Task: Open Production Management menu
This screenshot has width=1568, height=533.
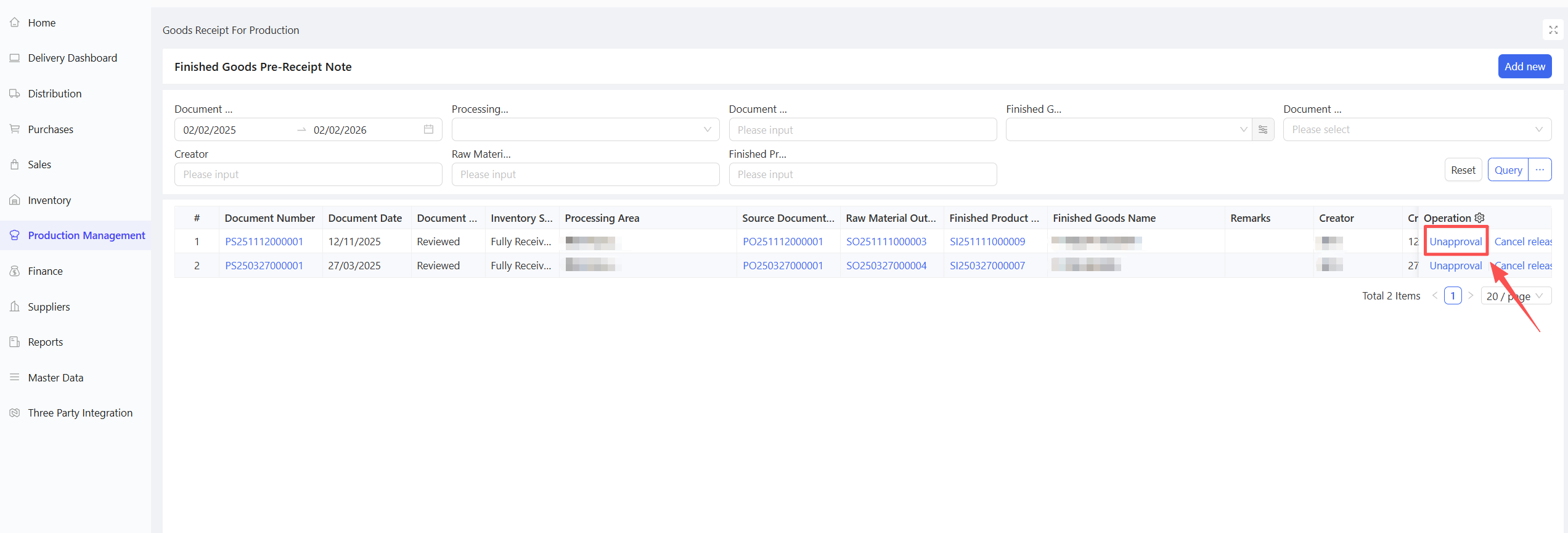Action: (x=86, y=235)
